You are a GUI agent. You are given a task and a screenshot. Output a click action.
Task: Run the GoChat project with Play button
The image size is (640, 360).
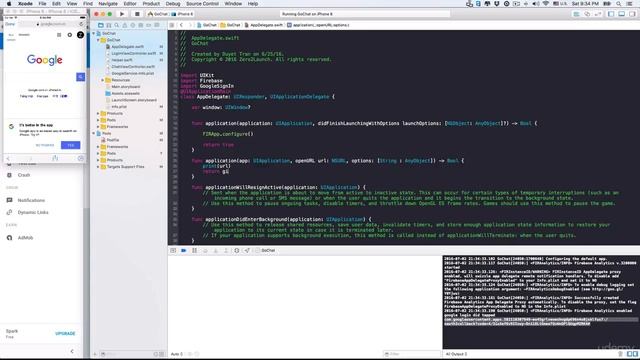coord(122,14)
